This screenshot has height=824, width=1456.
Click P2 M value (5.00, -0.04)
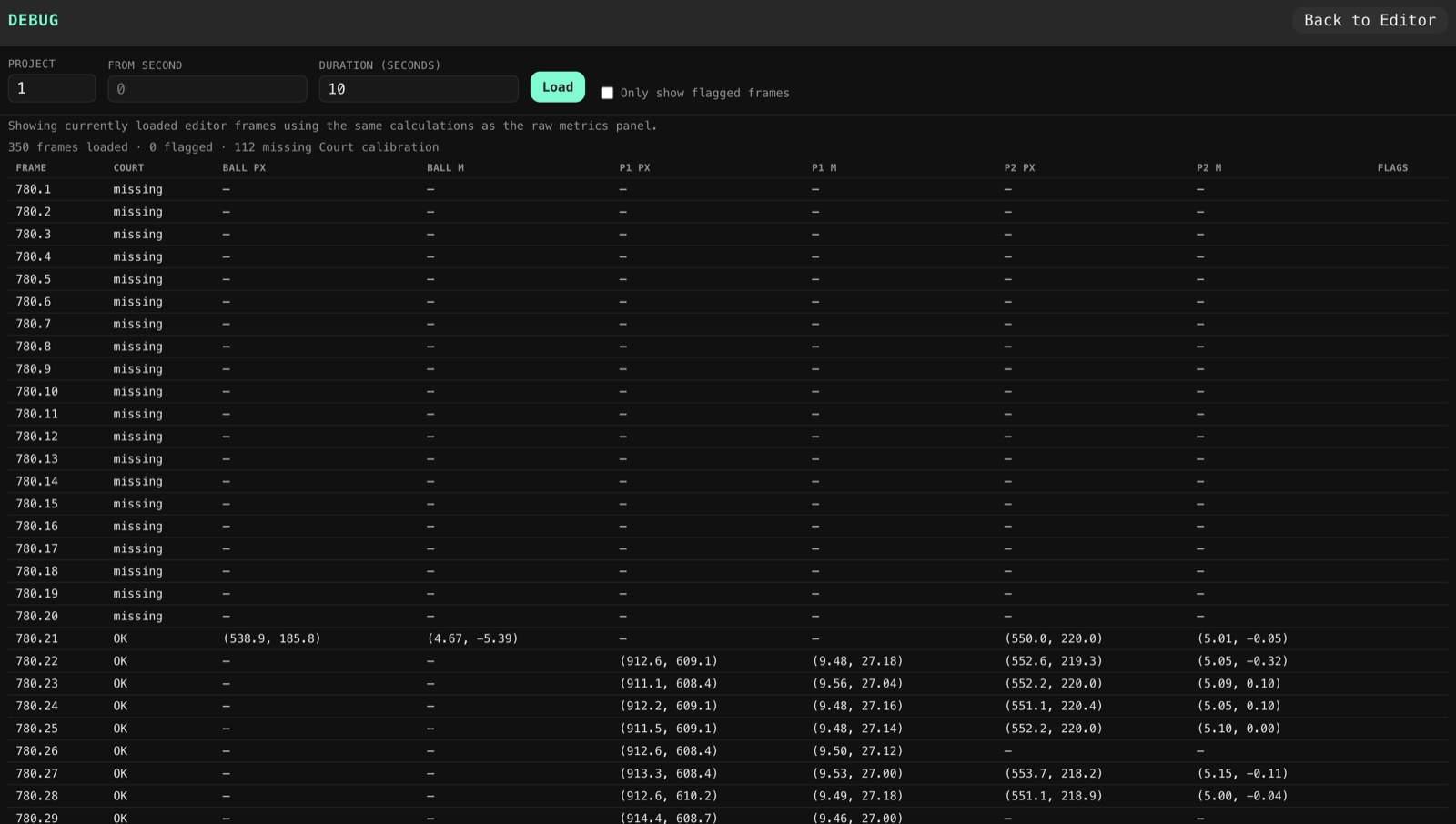click(1242, 796)
